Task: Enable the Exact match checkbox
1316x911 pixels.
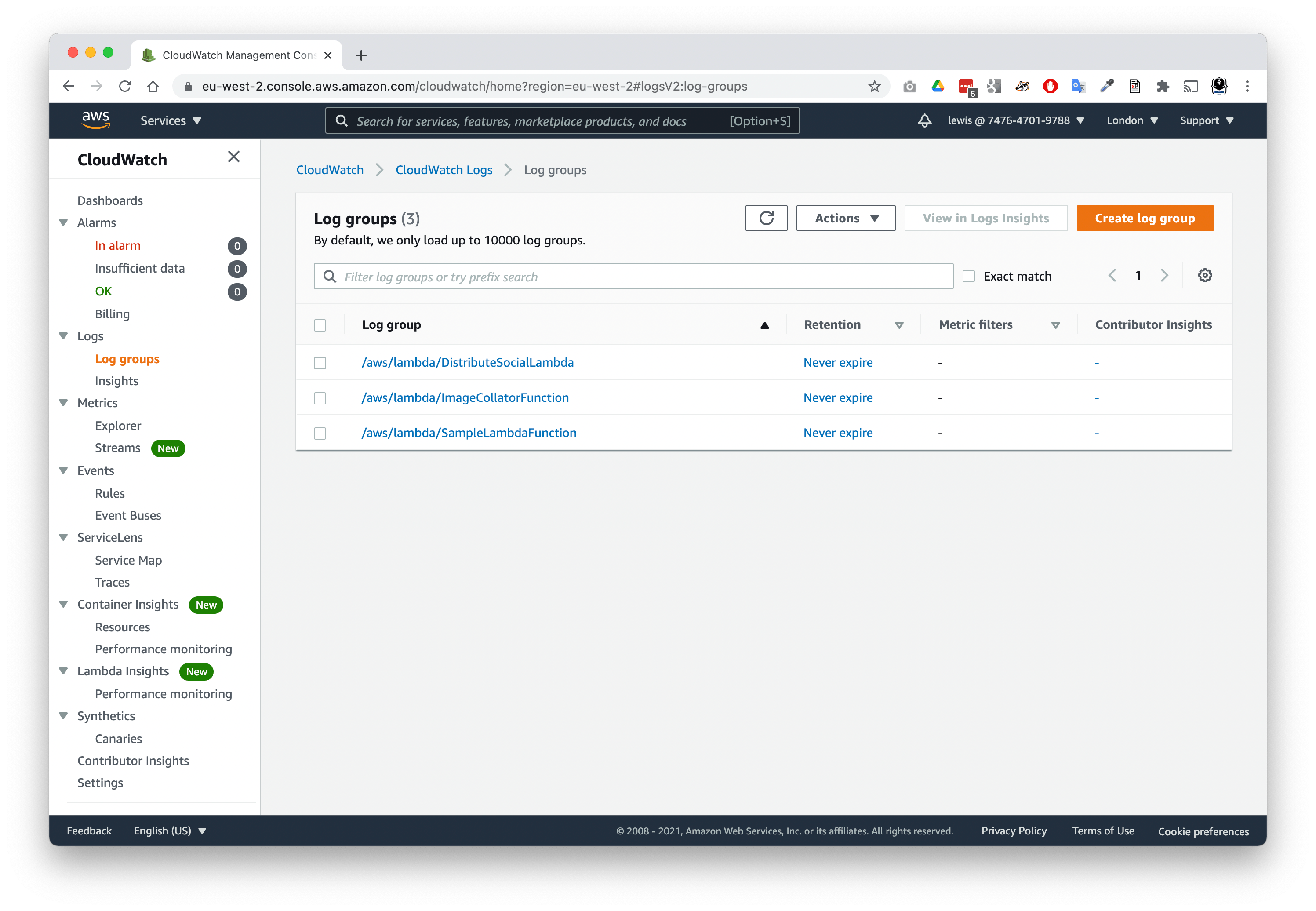Action: tap(968, 276)
